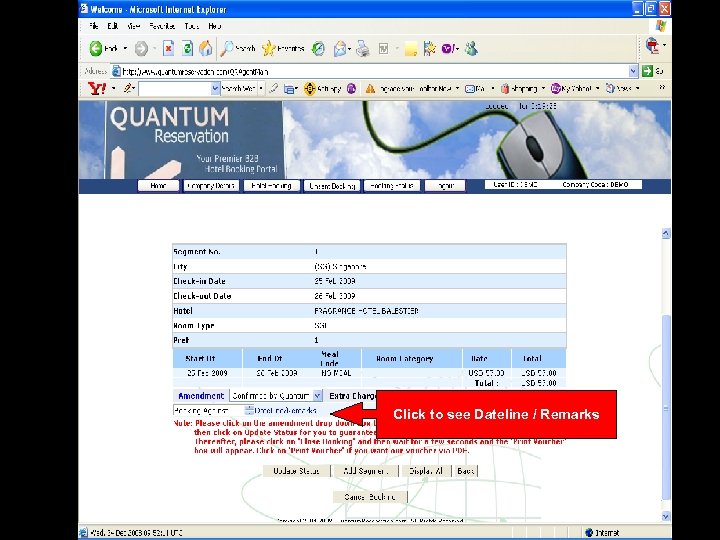Open the File menu

pyautogui.click(x=94, y=26)
